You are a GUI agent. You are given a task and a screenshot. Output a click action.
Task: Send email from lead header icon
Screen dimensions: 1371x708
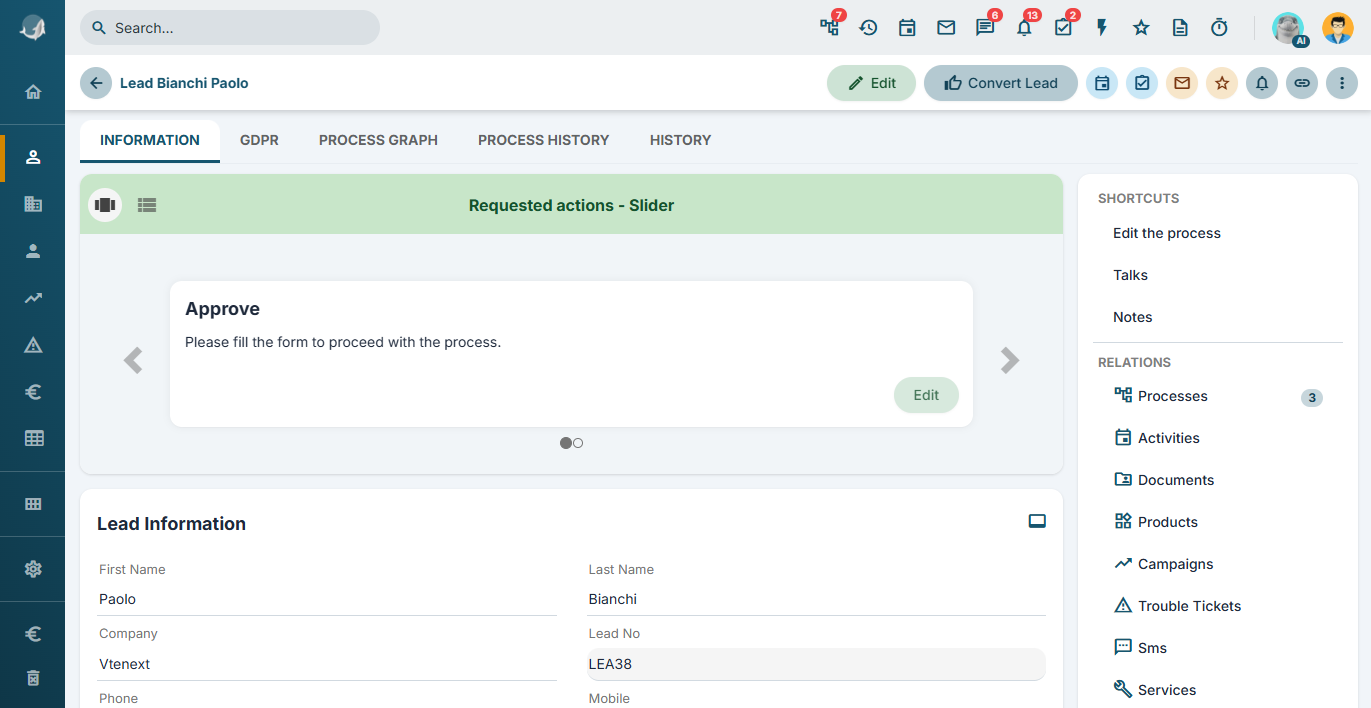(1182, 83)
